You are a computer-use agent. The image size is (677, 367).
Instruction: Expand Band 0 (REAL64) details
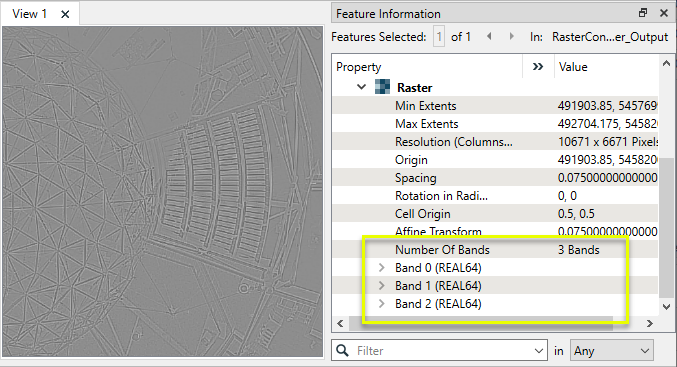click(x=381, y=268)
